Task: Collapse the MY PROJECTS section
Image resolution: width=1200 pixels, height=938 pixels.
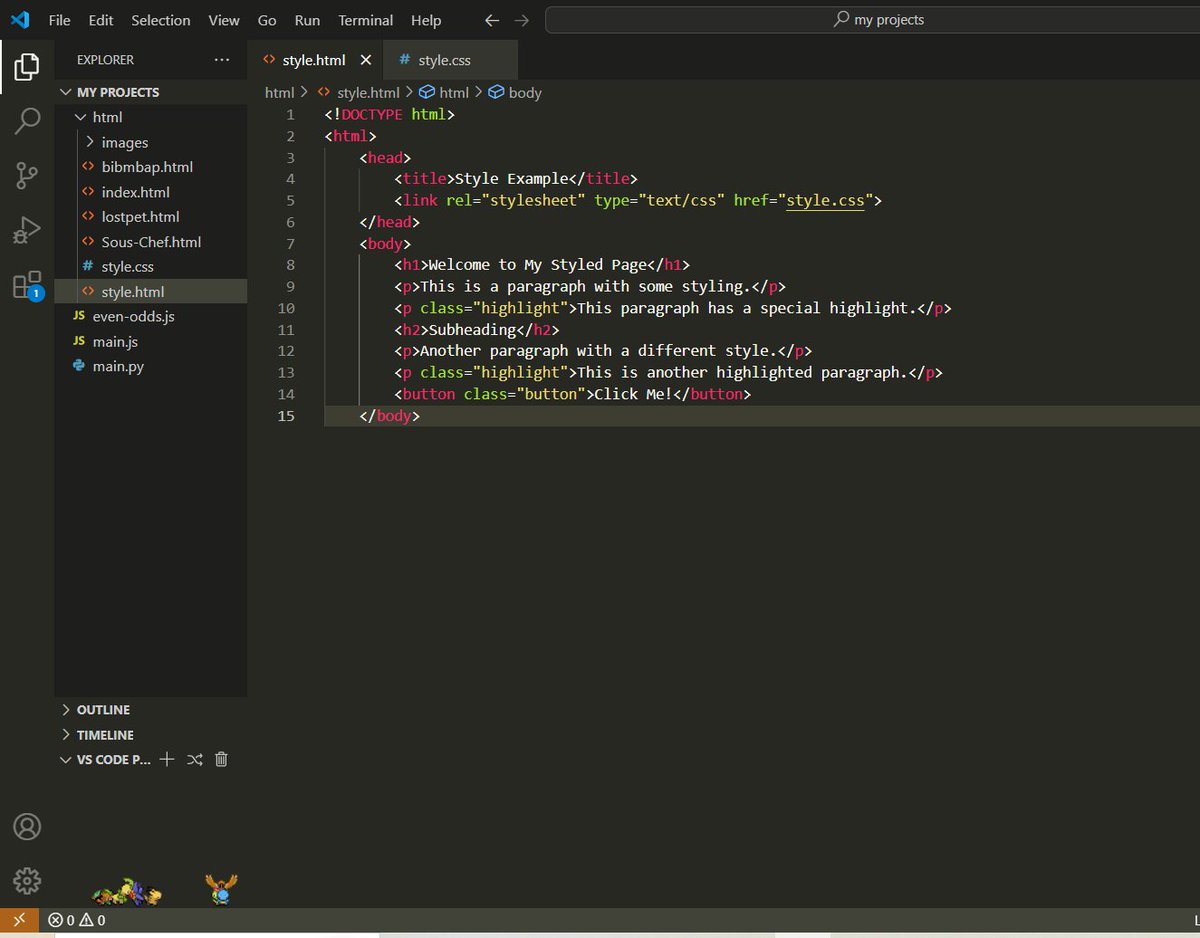Action: pyautogui.click(x=119, y=91)
